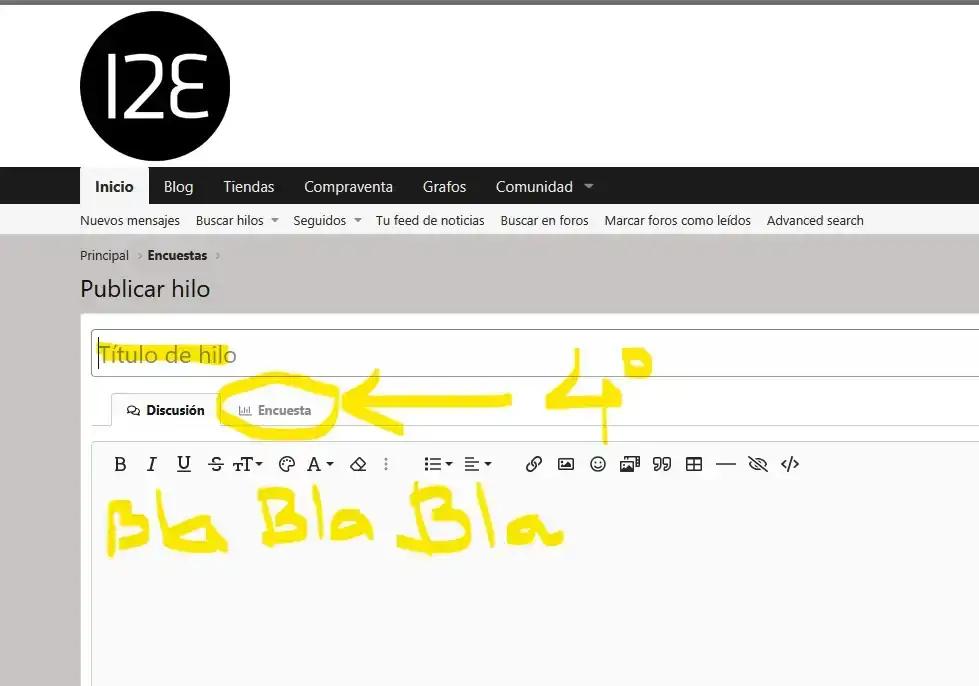Insert spoiler with crossed-eye icon
The image size is (979, 686).
tap(758, 464)
